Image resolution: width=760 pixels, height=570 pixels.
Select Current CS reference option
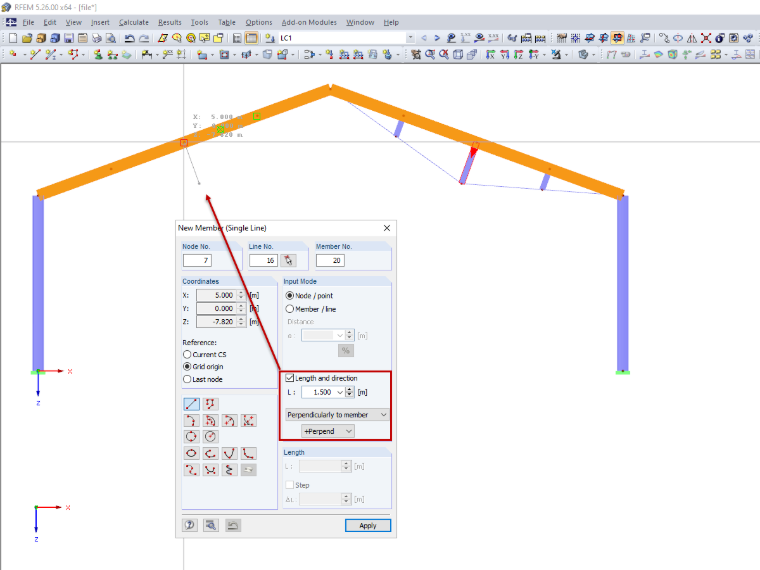coord(205,354)
